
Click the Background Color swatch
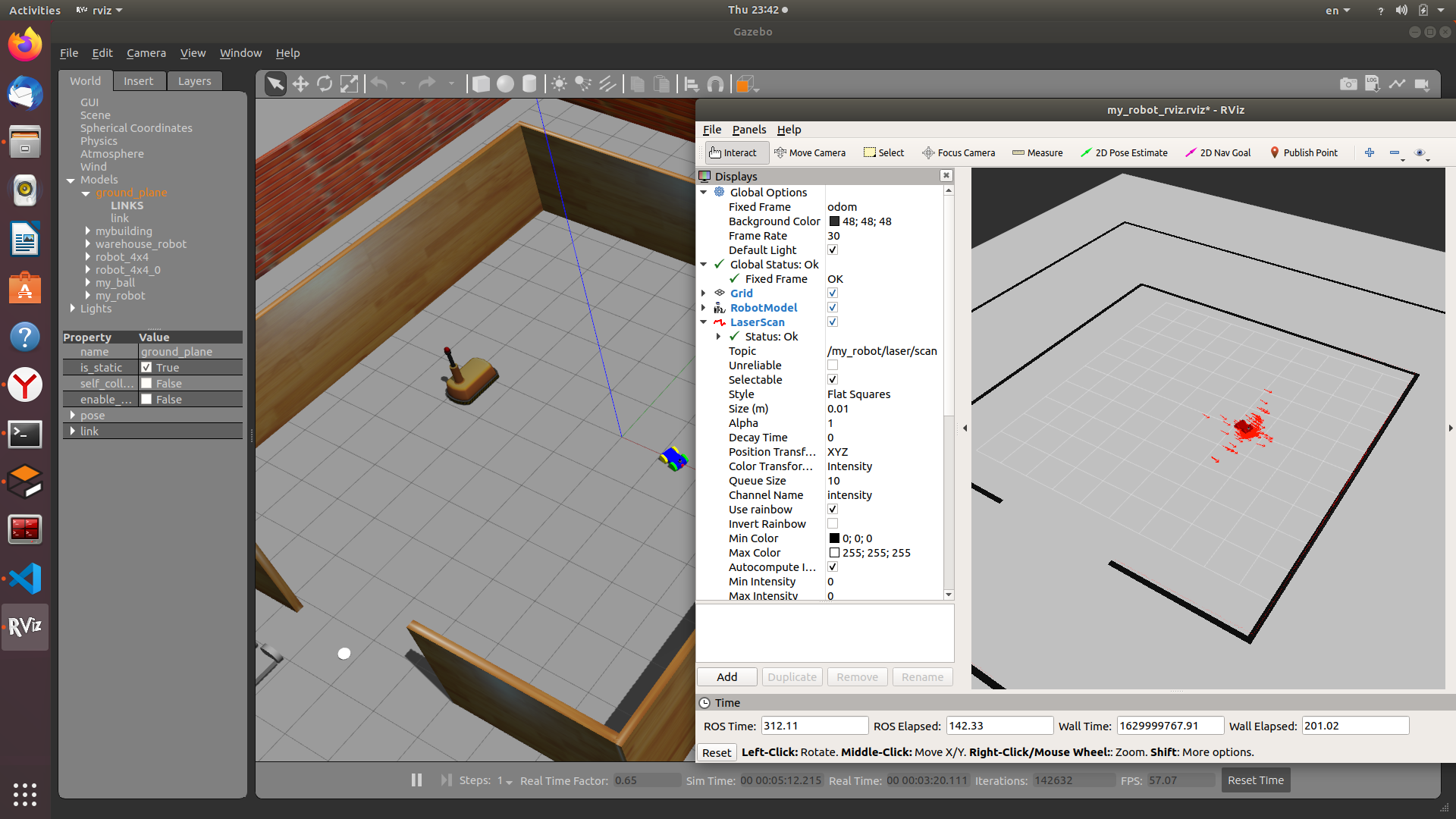pos(834,221)
